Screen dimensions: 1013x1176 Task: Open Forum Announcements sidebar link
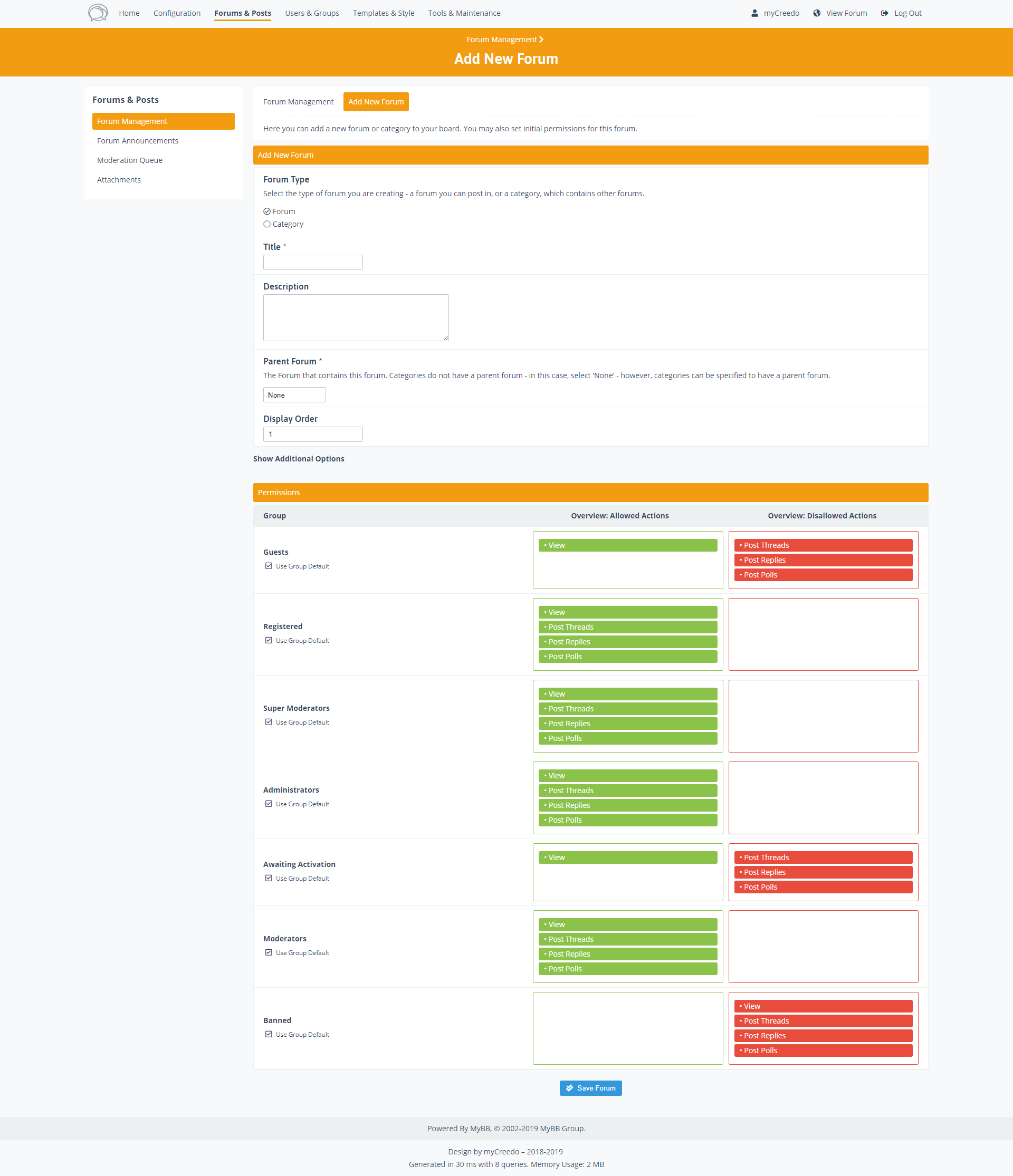point(137,141)
